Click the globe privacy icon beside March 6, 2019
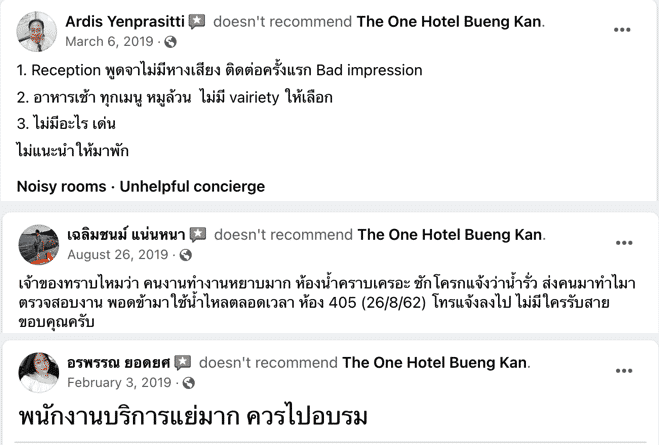This screenshot has height=448, width=659. point(170,42)
